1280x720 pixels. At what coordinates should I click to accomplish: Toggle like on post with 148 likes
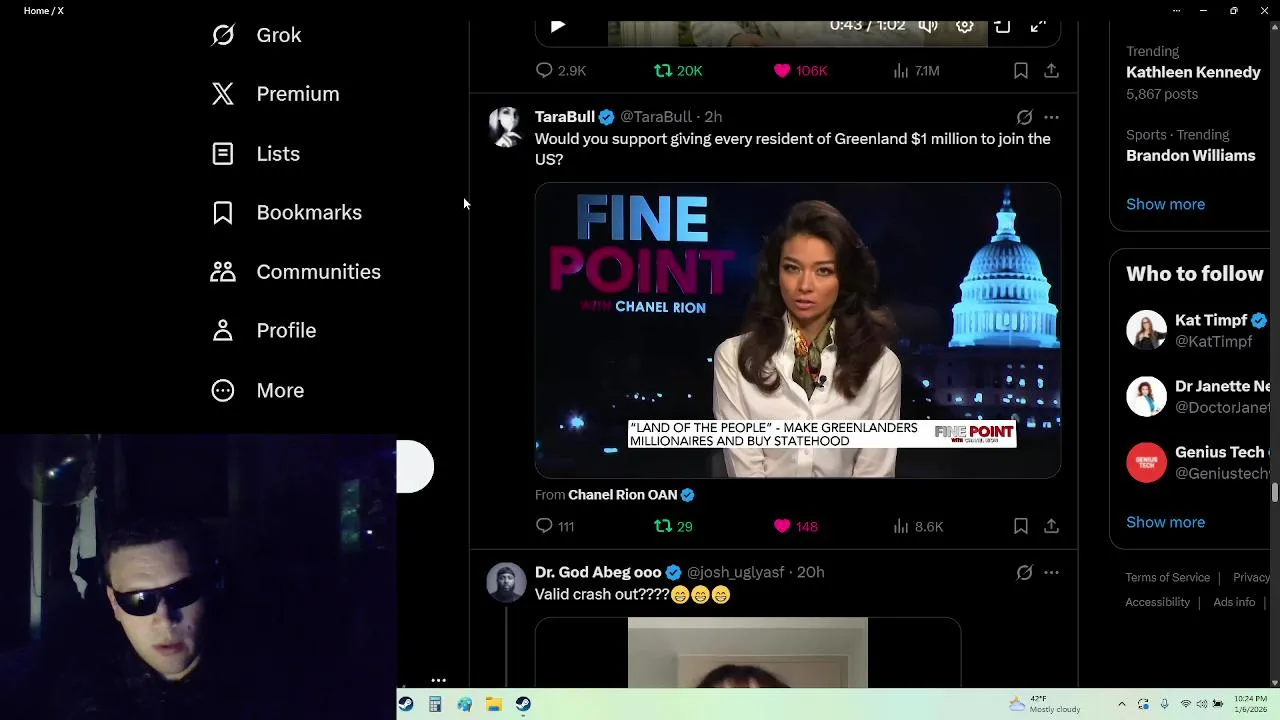796,526
